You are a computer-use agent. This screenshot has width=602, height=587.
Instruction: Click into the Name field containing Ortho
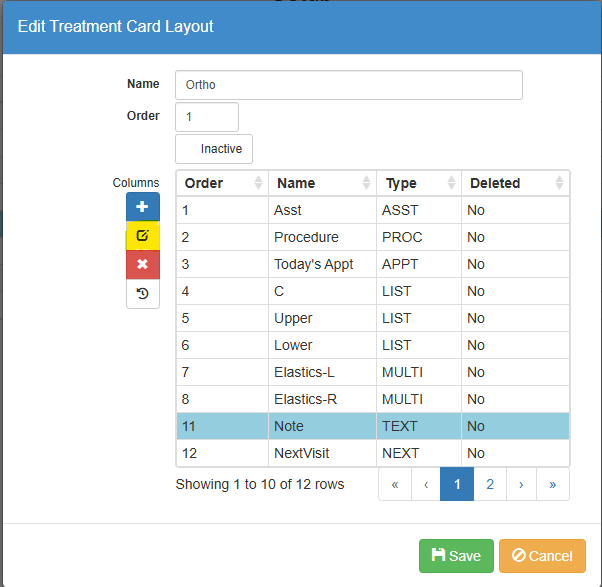click(349, 85)
